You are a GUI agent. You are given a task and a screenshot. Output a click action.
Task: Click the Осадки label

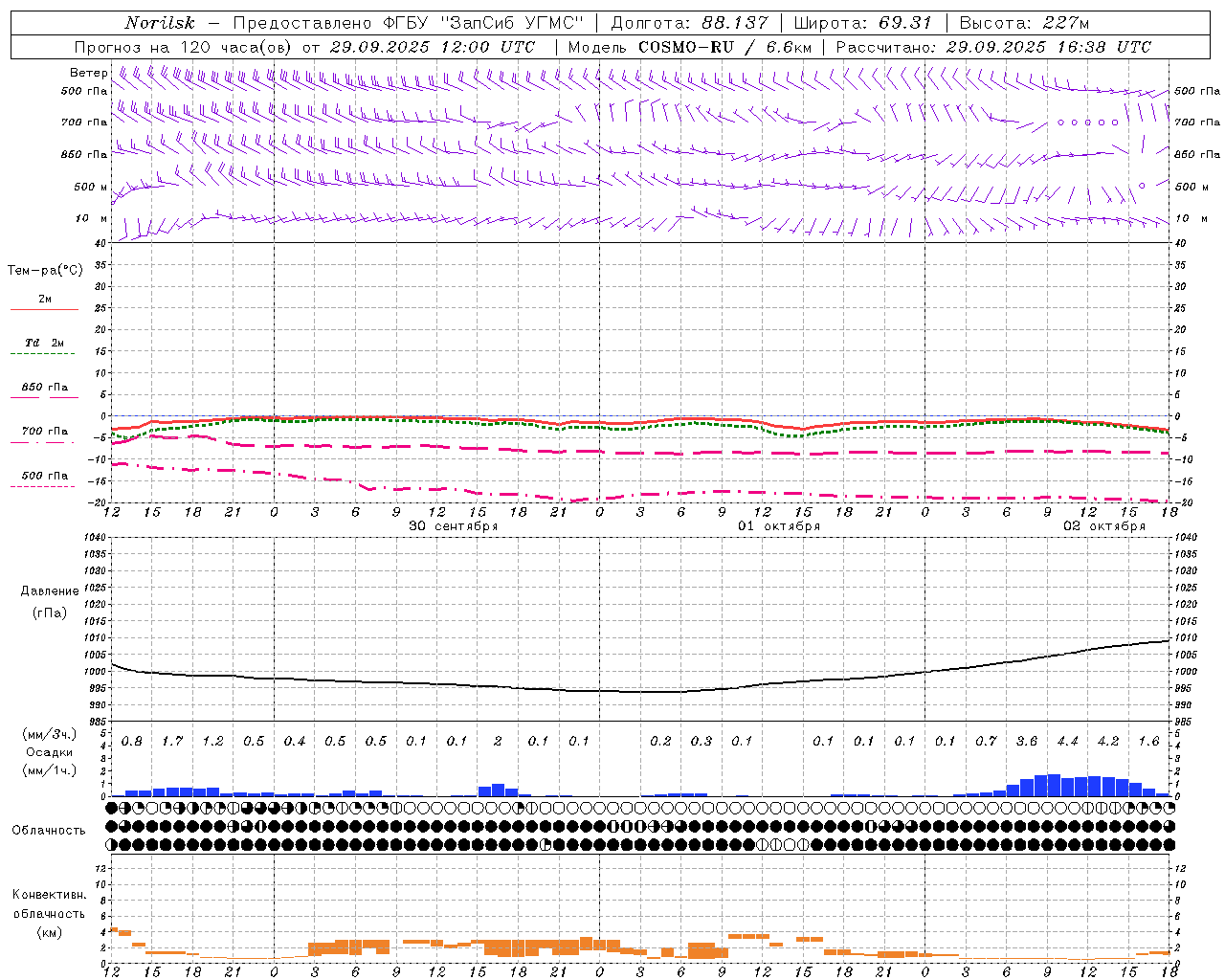point(51,752)
